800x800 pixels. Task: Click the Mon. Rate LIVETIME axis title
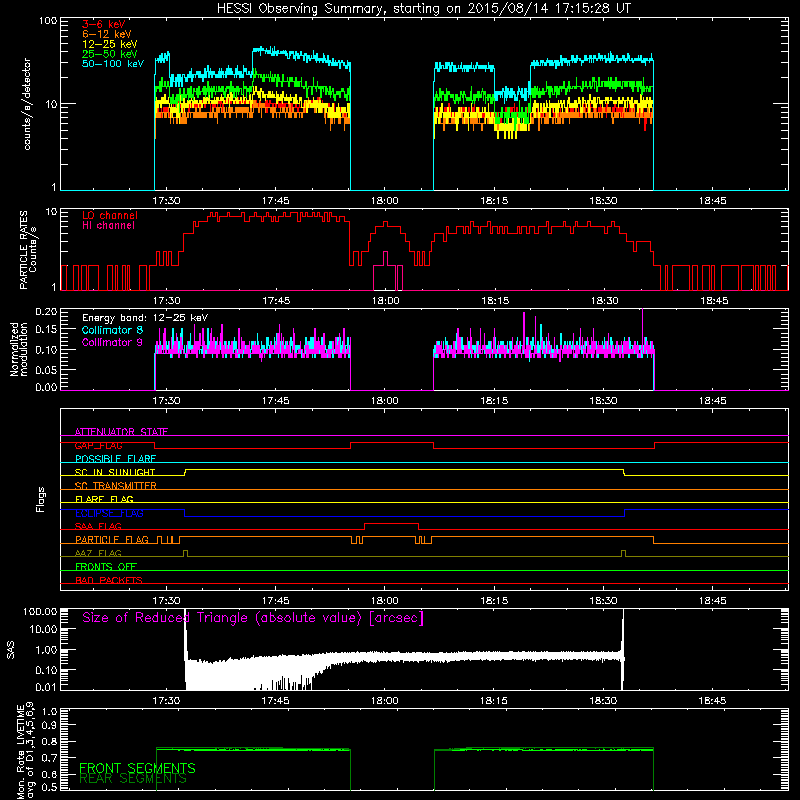coord(26,752)
